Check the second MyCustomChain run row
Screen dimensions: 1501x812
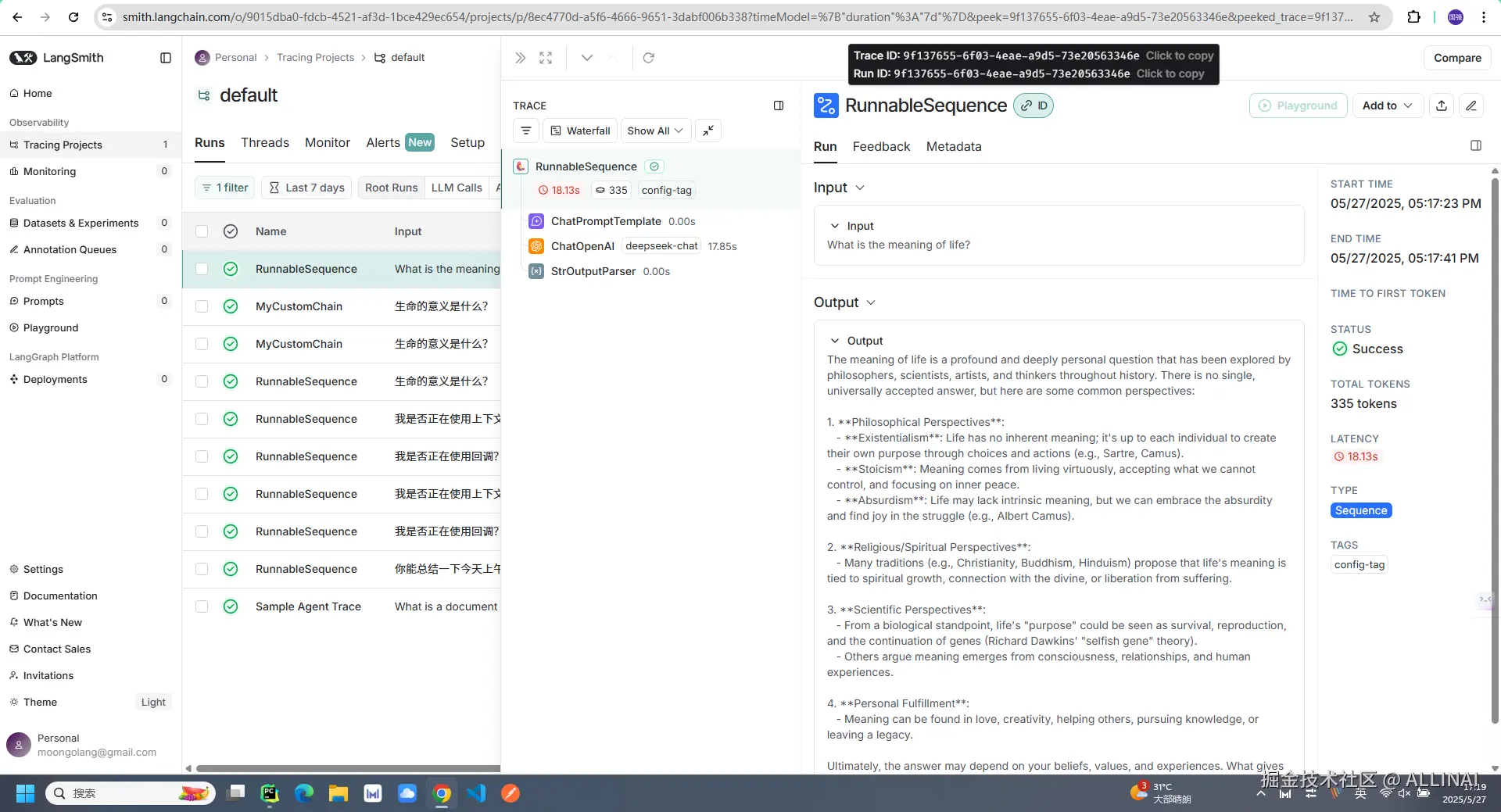(x=202, y=344)
